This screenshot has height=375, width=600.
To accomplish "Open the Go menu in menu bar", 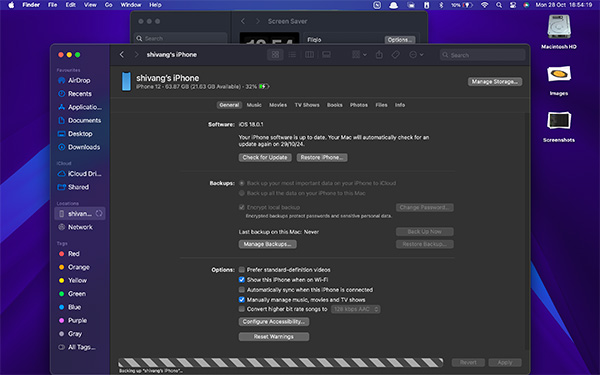I will point(109,5).
